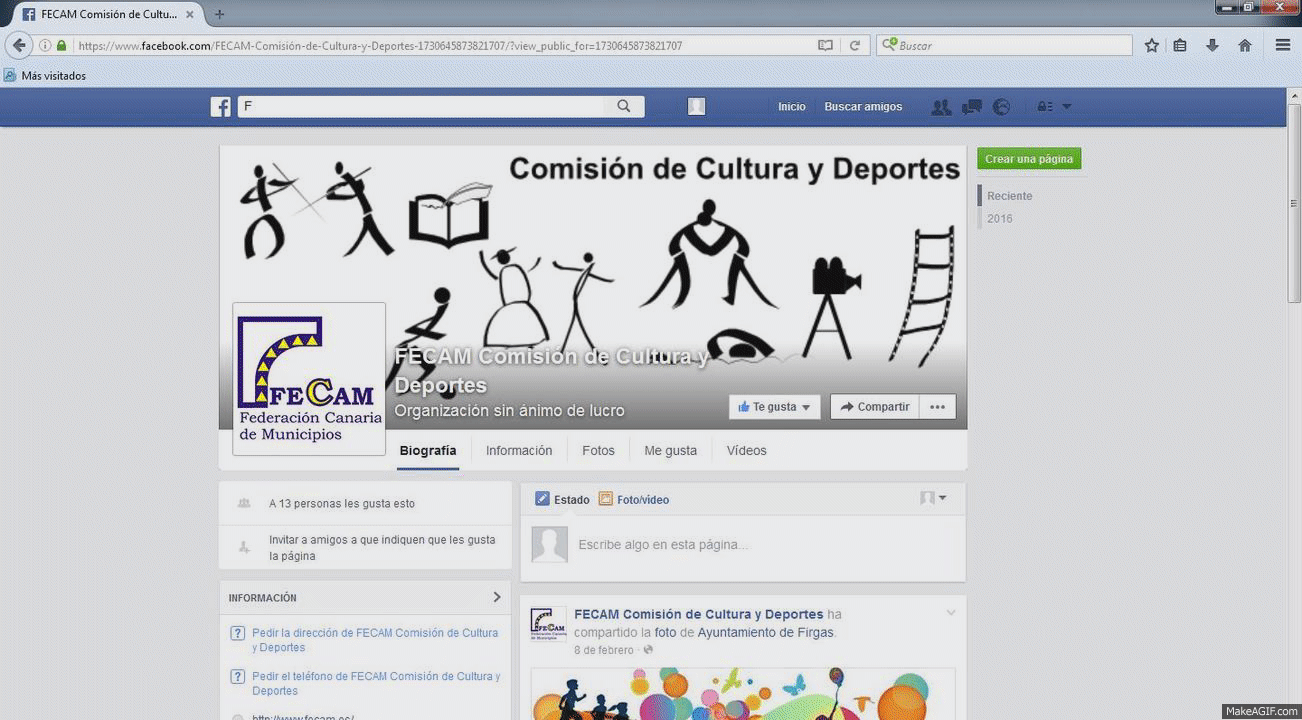
Task: Click the invite friends icon in sidebar
Action: 244,547
